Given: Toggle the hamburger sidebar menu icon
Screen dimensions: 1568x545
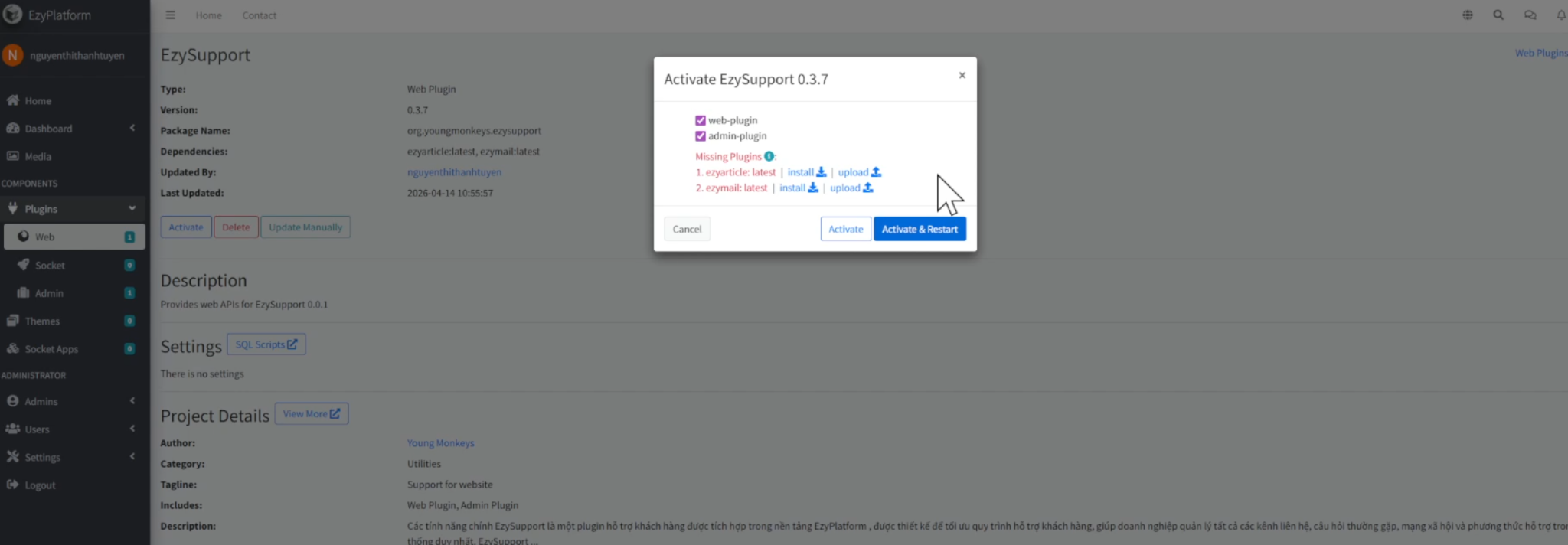Looking at the screenshot, I should pyautogui.click(x=171, y=15).
